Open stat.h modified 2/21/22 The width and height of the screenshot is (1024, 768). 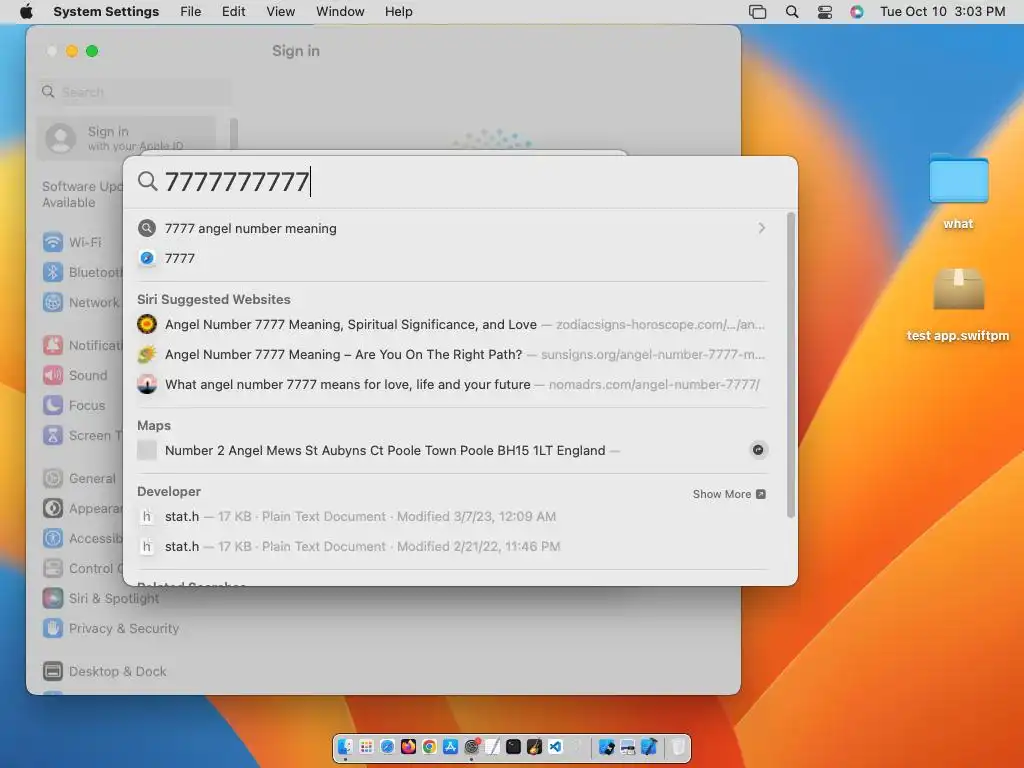pos(451,546)
